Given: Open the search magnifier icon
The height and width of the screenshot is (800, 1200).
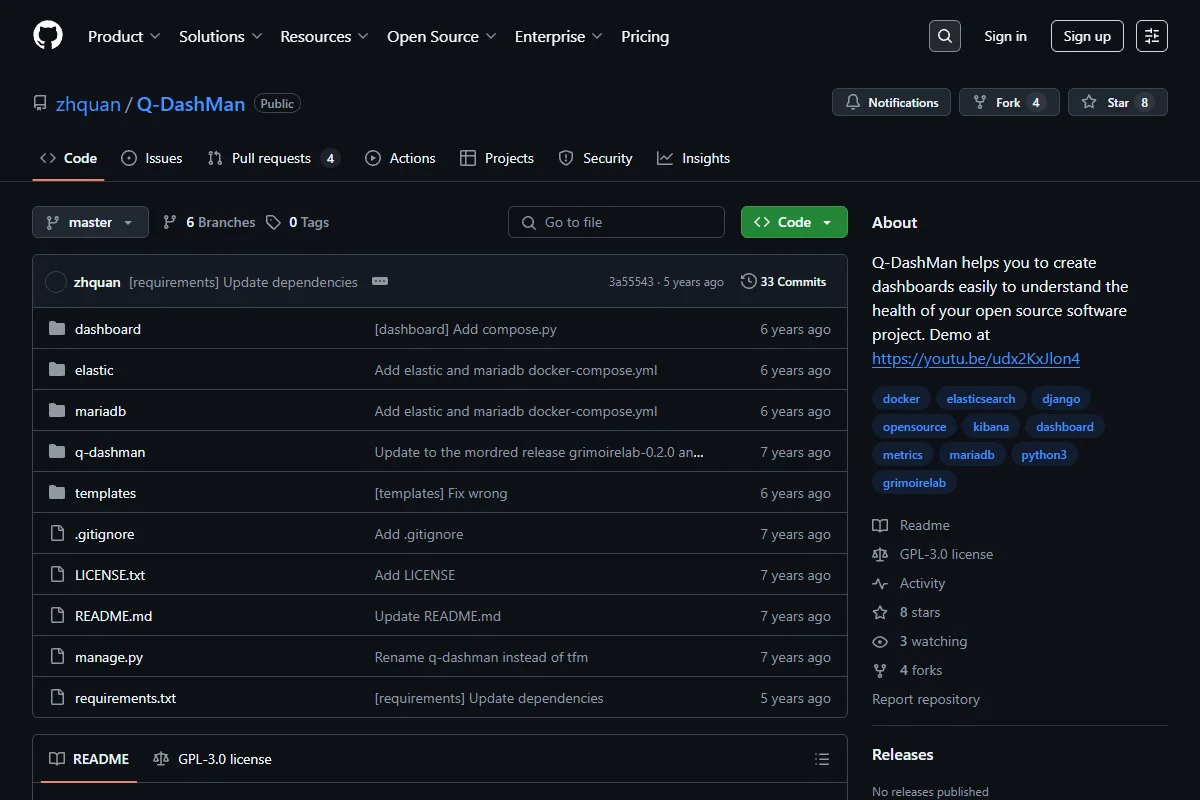Looking at the screenshot, I should [x=945, y=36].
